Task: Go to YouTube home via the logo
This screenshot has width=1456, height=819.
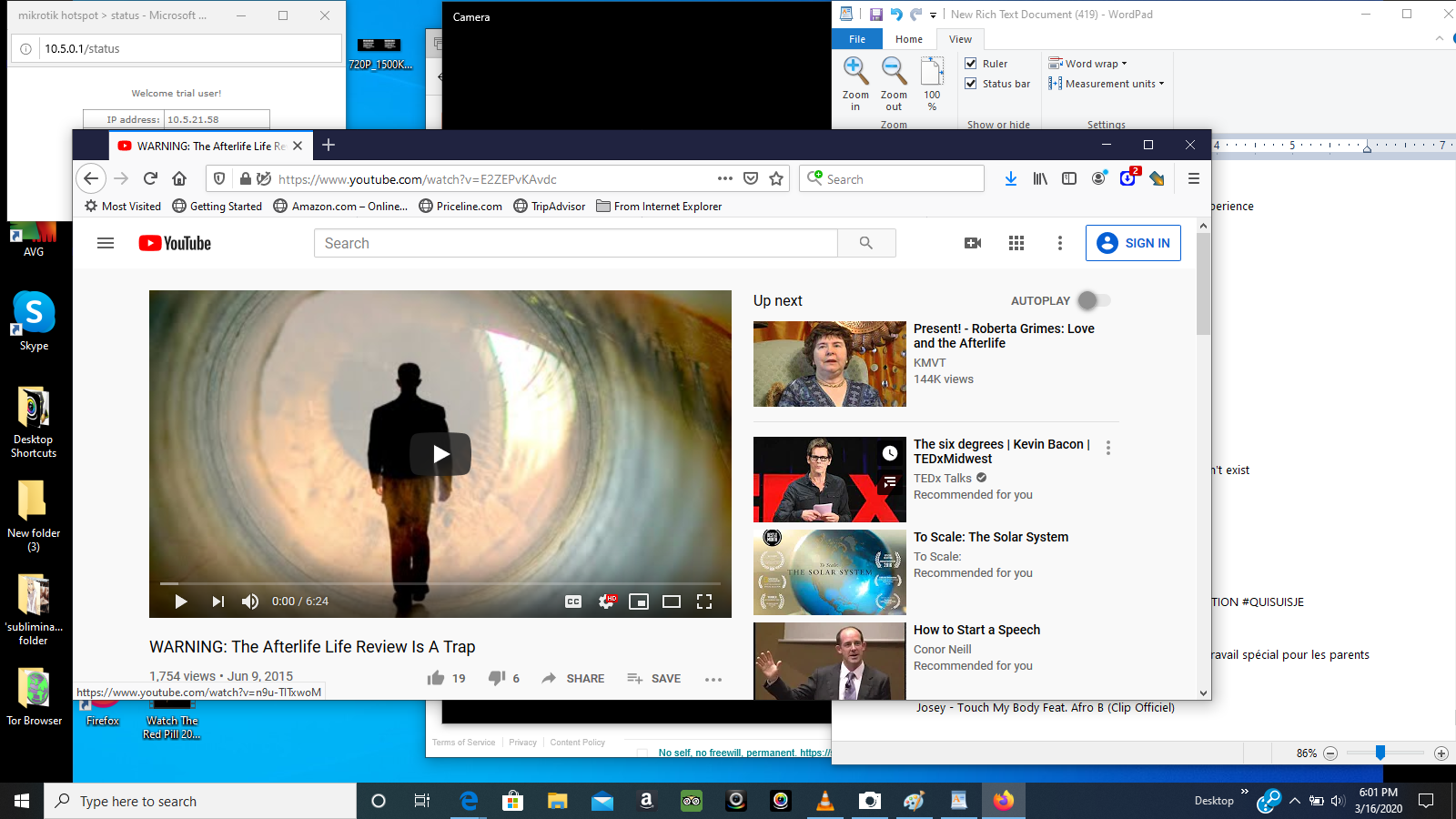Action: [x=175, y=243]
